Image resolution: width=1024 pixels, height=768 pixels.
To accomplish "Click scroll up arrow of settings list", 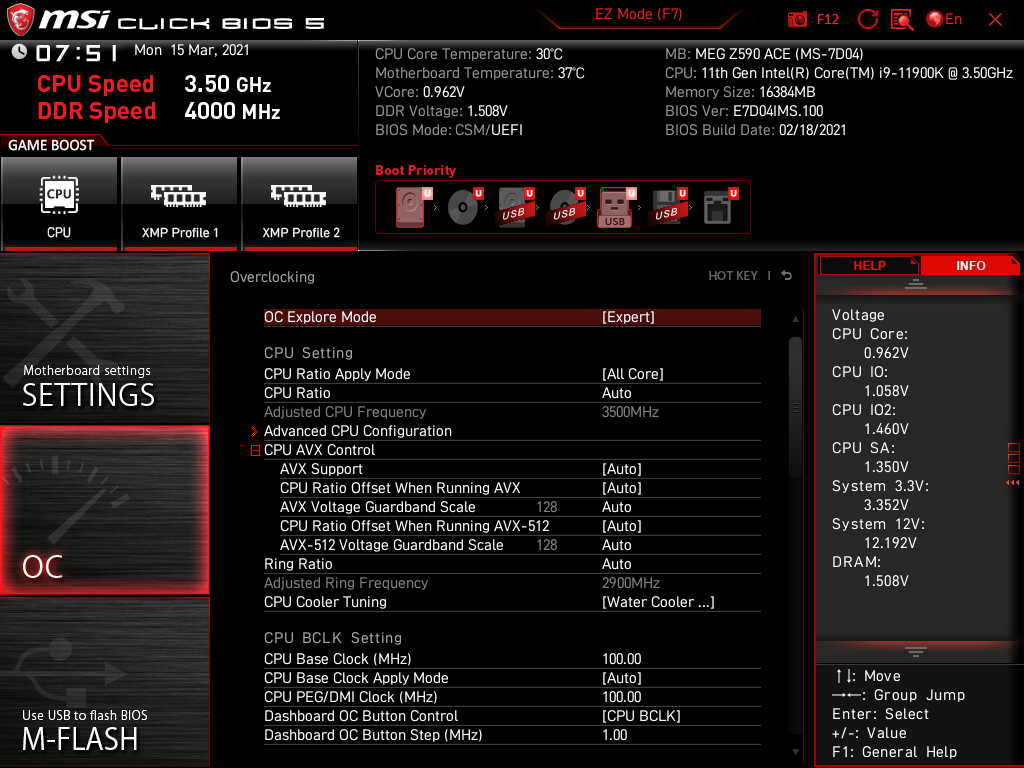I will (x=795, y=319).
